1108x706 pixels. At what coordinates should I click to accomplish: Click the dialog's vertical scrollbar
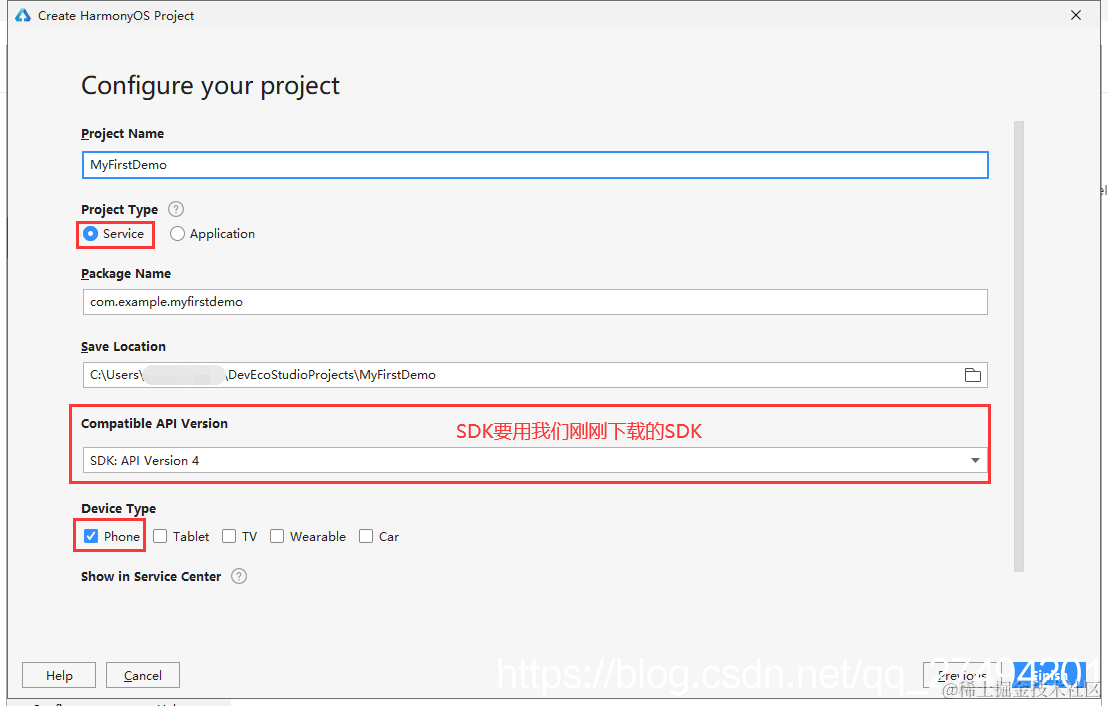(x=1018, y=346)
